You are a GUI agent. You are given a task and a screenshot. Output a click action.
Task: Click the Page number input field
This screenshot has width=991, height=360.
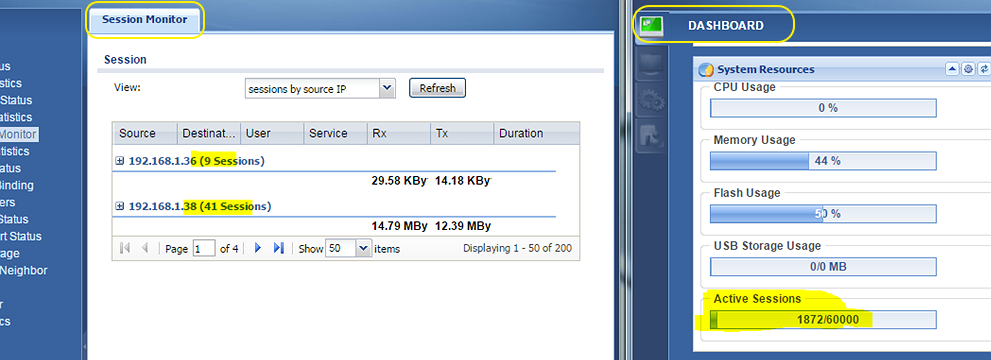204,249
